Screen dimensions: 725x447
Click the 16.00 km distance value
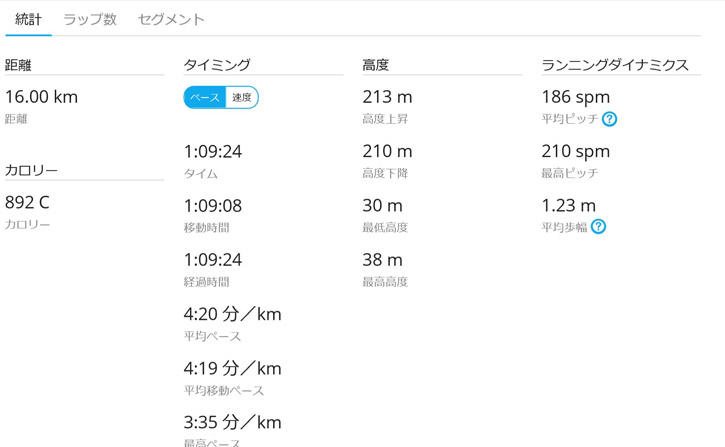41,97
